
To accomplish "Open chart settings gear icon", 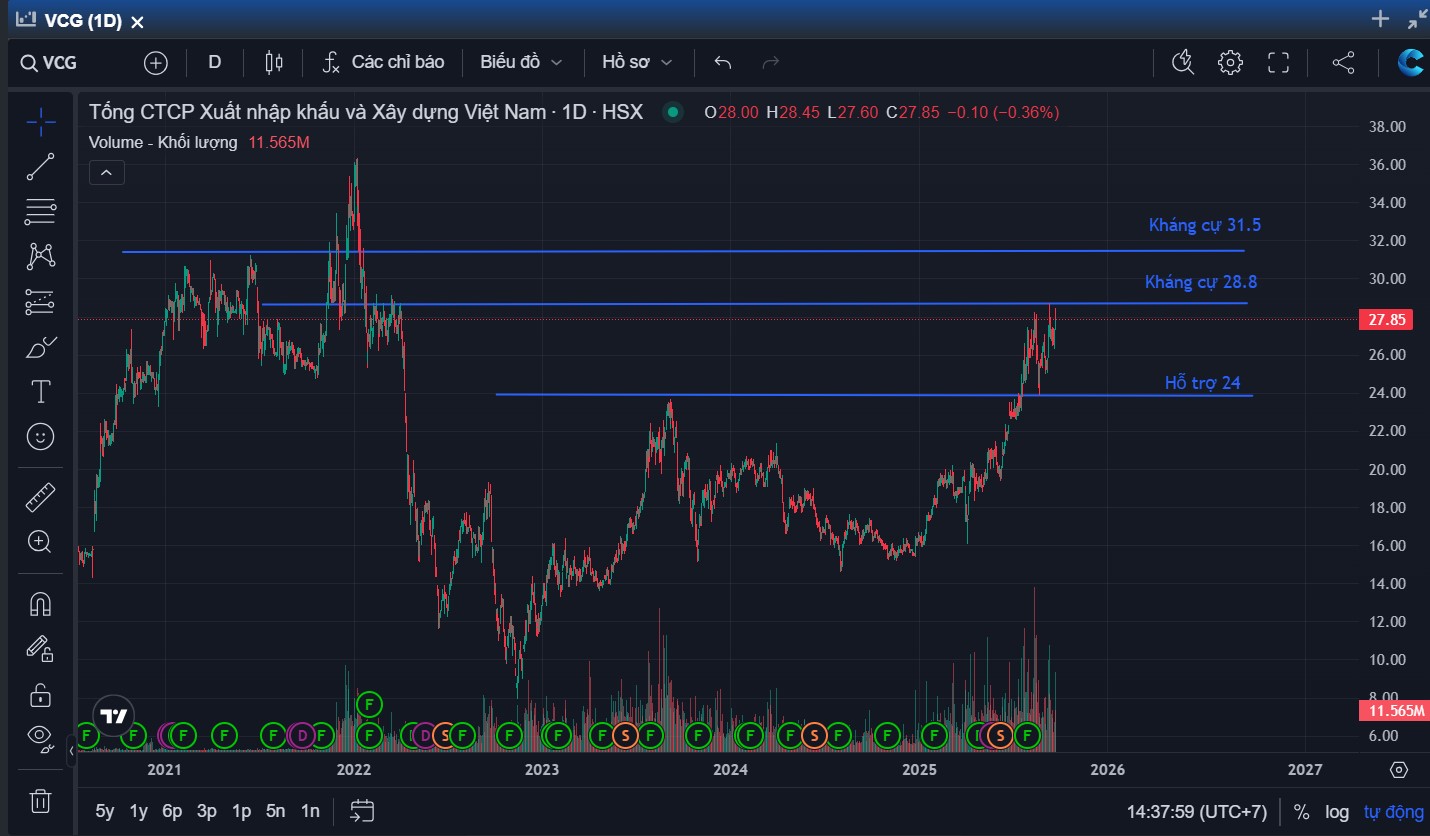I will point(1230,62).
